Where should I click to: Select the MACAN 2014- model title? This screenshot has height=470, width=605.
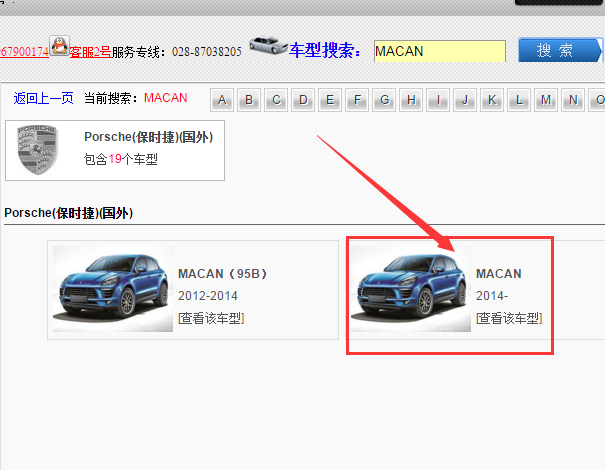coord(499,274)
